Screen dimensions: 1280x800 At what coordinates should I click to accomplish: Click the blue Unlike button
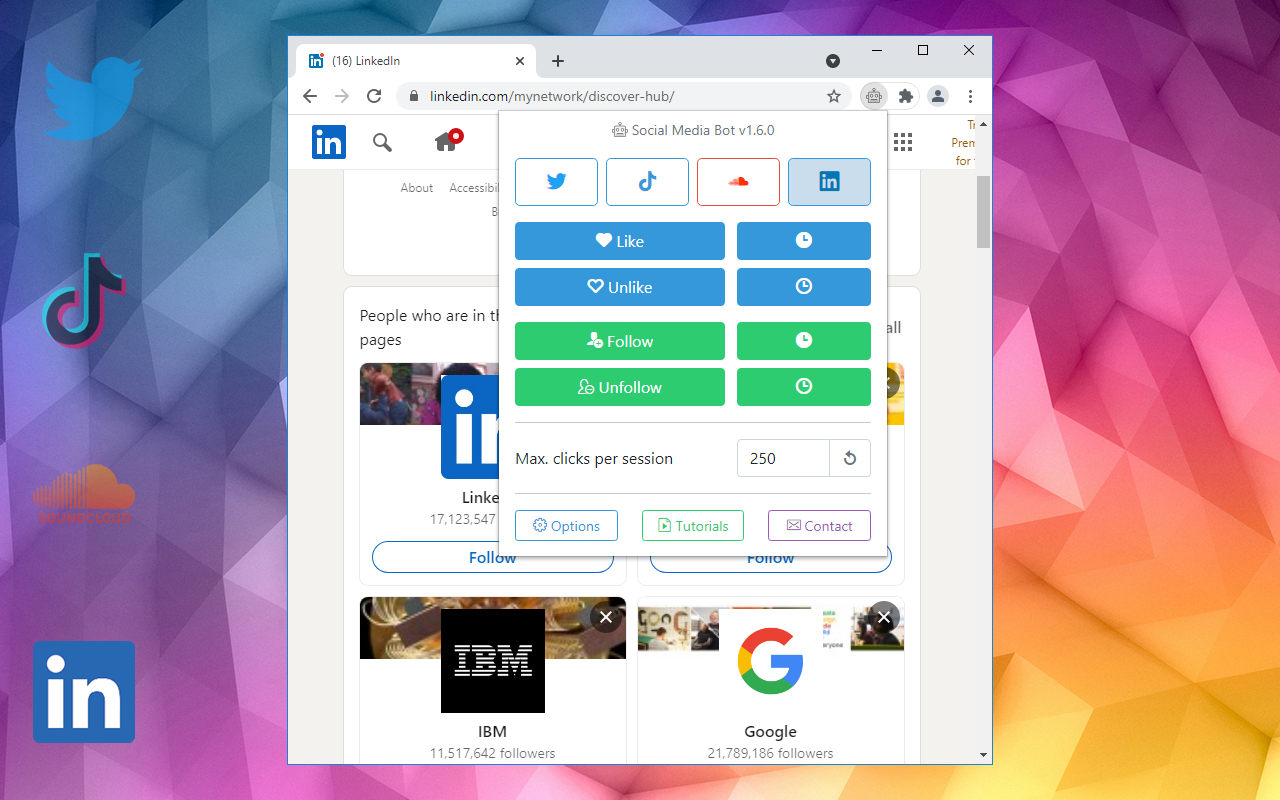[619, 287]
